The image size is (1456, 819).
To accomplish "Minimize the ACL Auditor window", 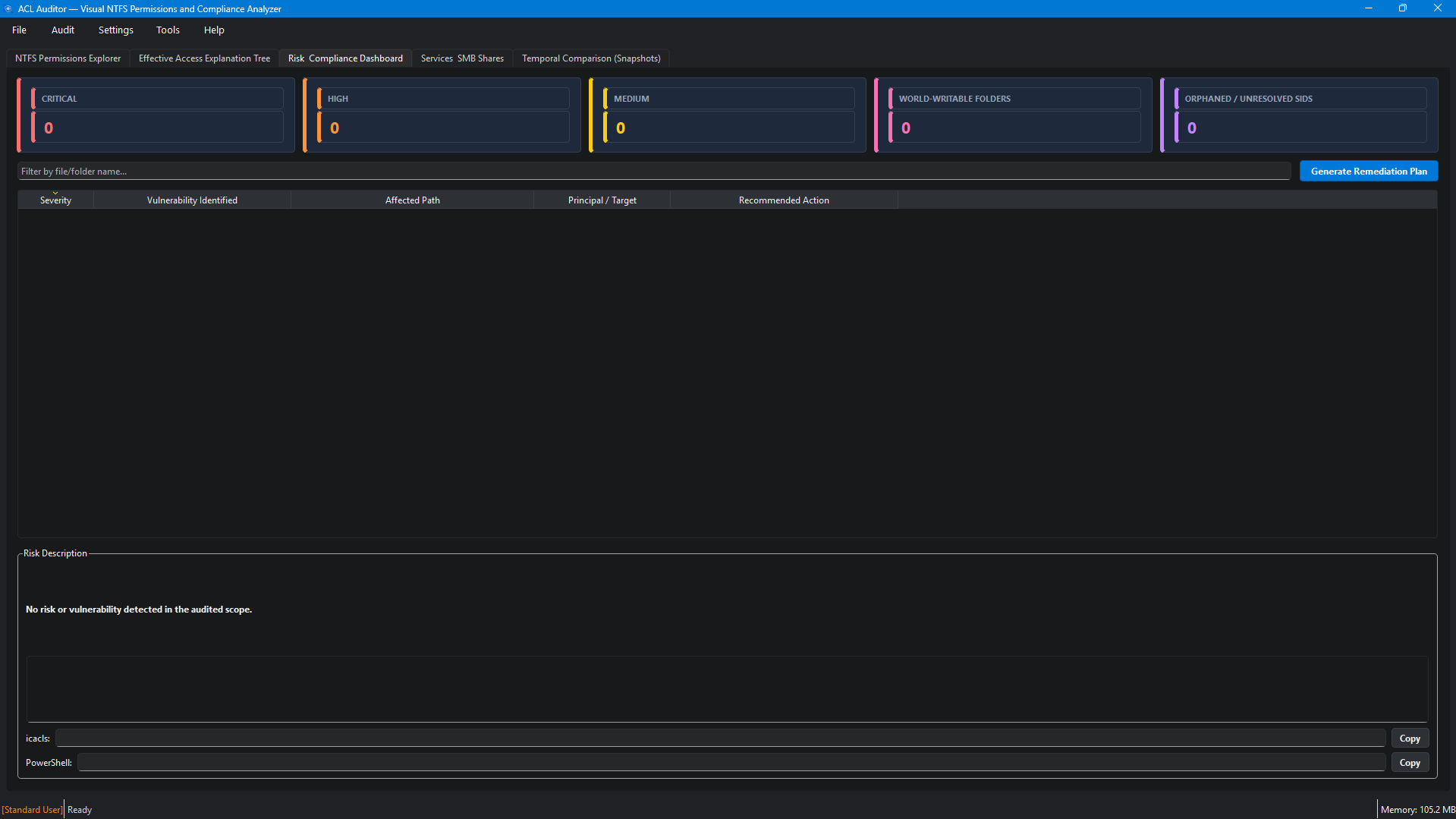I will [x=1369, y=8].
